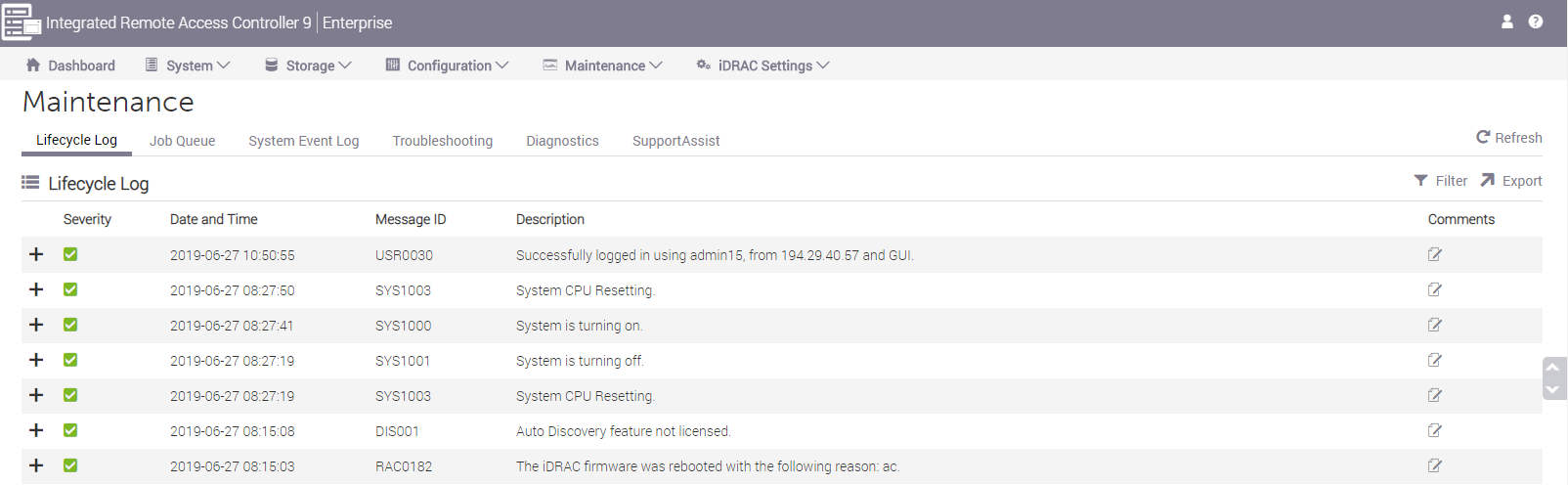Expand the USR0030 log entry row
The image size is (1568, 485).
click(x=36, y=254)
